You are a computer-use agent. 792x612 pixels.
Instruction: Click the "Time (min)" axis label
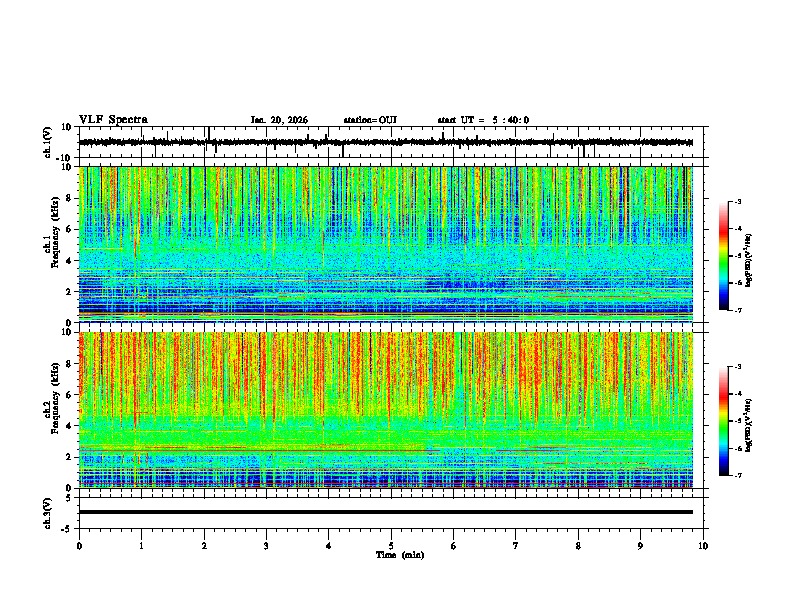tap(400, 555)
